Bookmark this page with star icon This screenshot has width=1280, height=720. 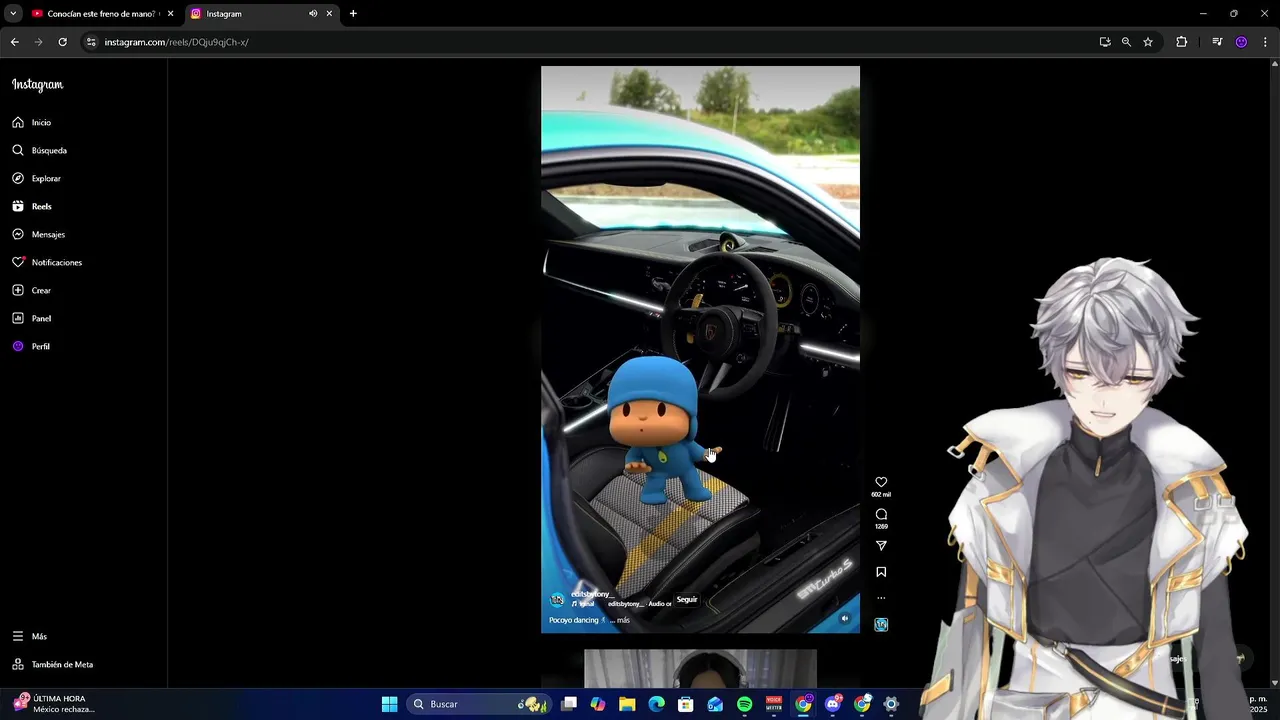1148,42
